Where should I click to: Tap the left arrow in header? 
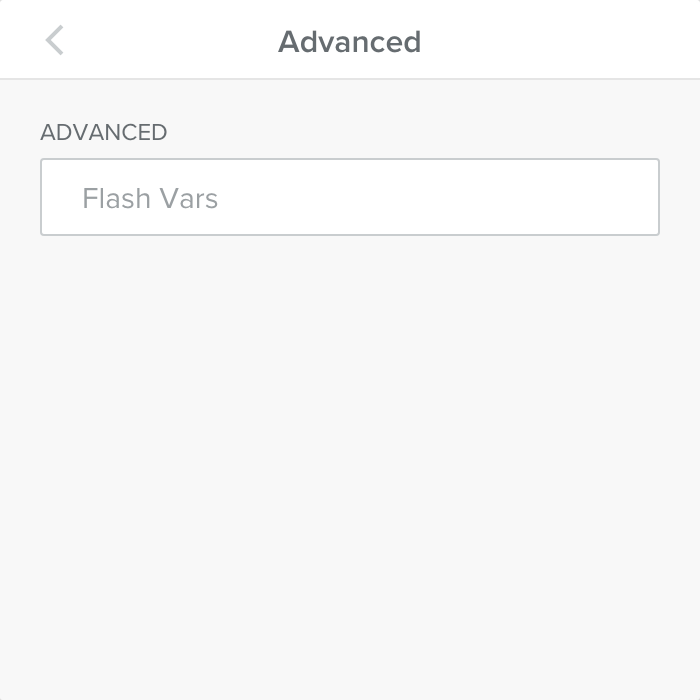tap(55, 41)
